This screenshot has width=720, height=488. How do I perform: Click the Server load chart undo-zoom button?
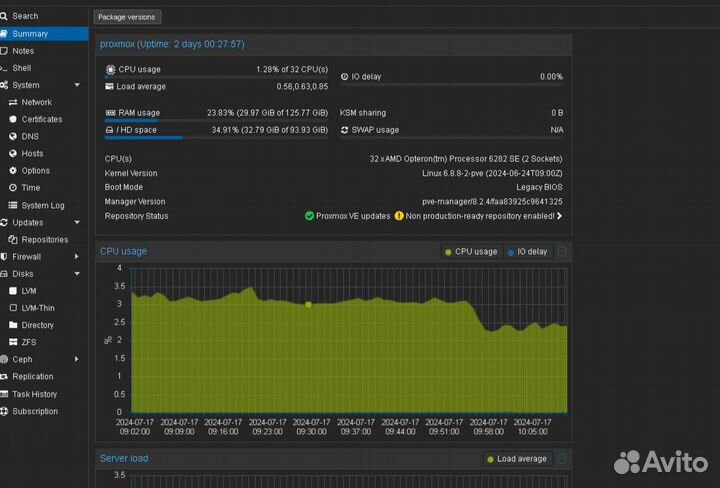(x=562, y=459)
